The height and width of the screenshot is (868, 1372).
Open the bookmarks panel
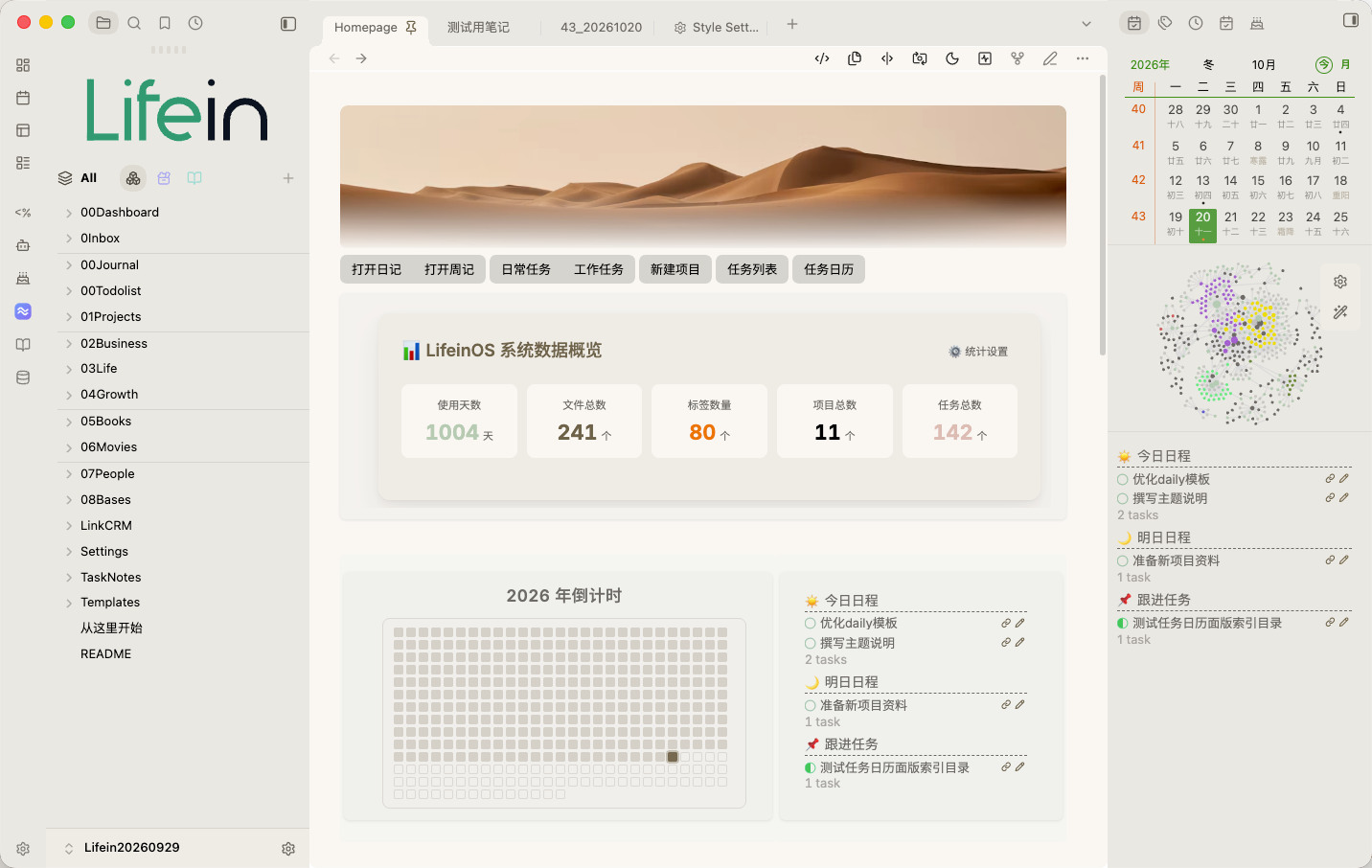pyautogui.click(x=165, y=23)
